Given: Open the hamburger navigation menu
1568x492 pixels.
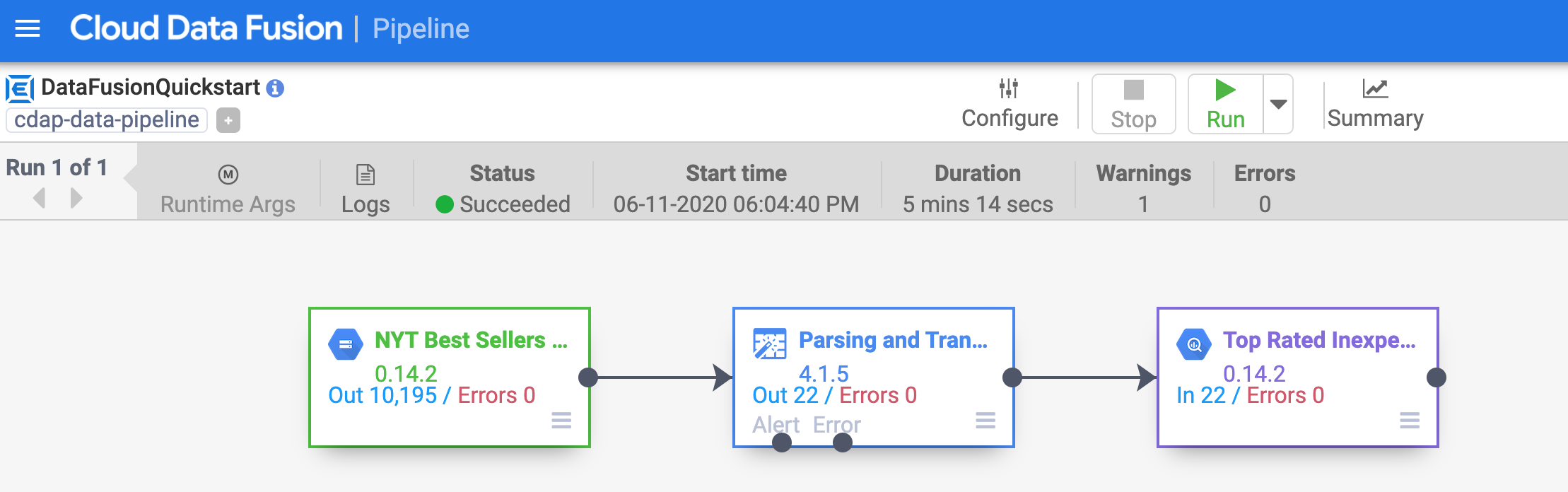Looking at the screenshot, I should (28, 29).
